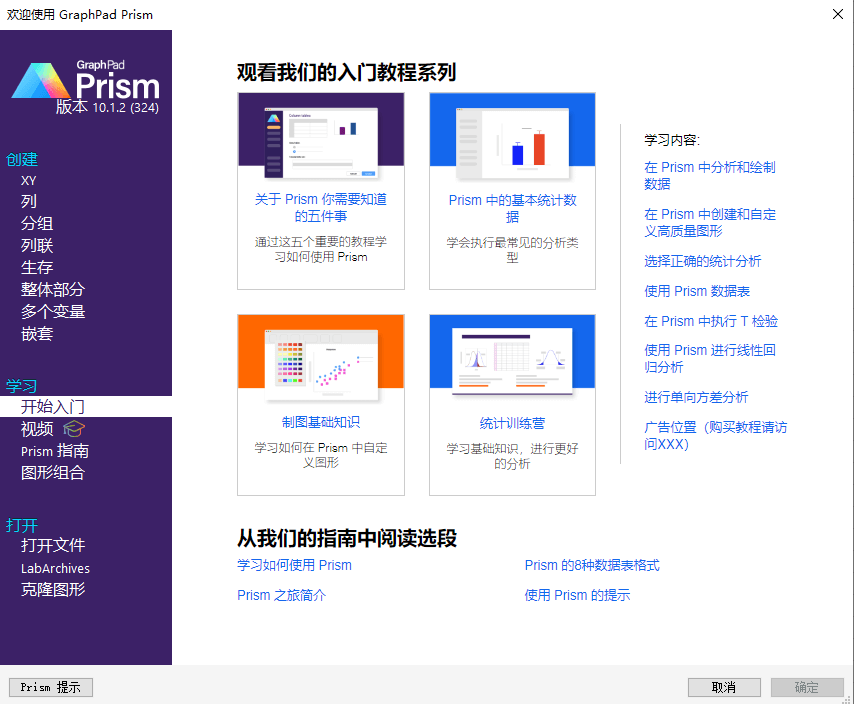Viewport: 854px width, 704px height.
Task: Open the 统计训练营 tutorial thumbnail
Action: pyautogui.click(x=513, y=358)
